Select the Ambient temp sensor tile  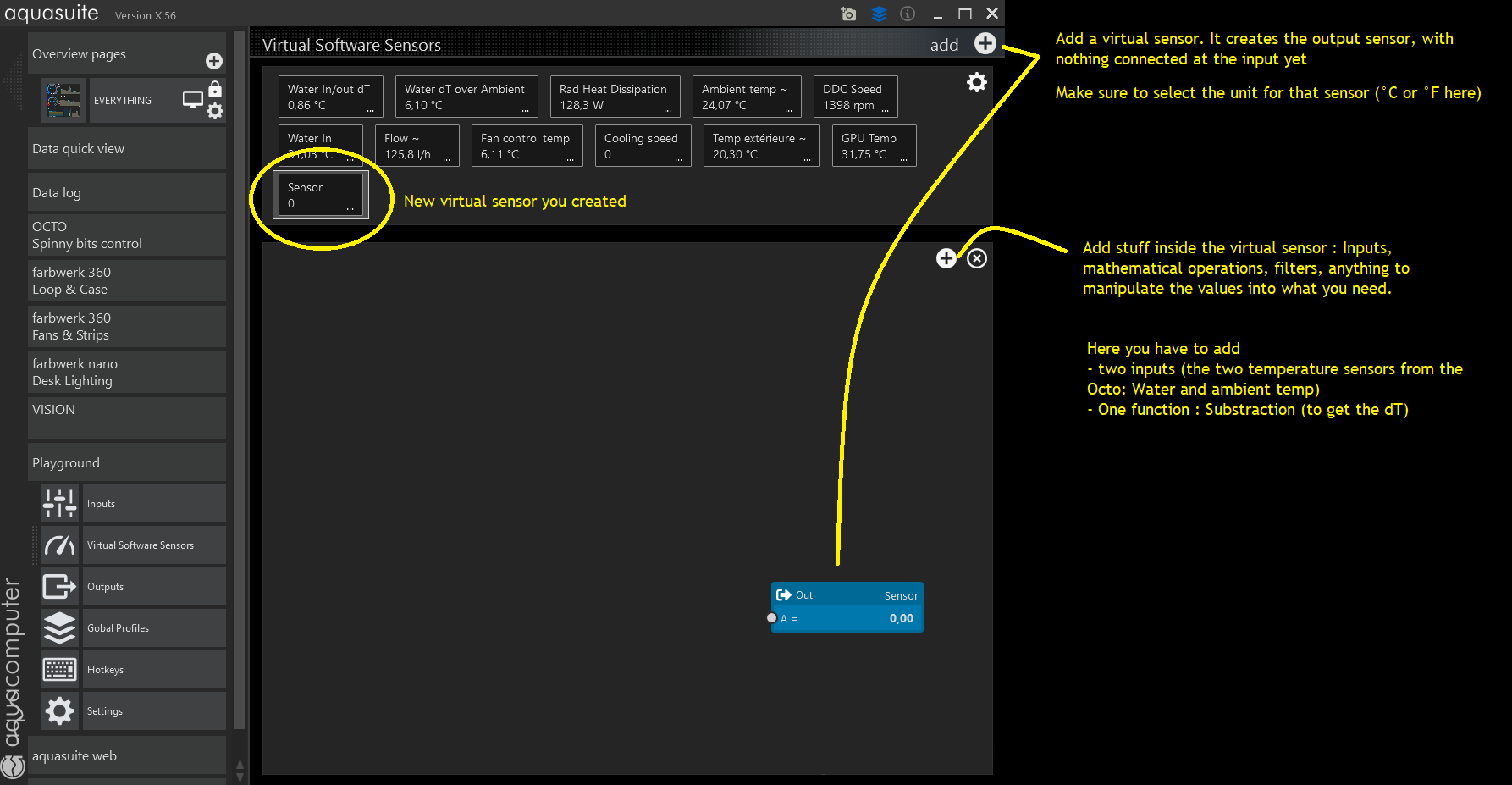747,97
